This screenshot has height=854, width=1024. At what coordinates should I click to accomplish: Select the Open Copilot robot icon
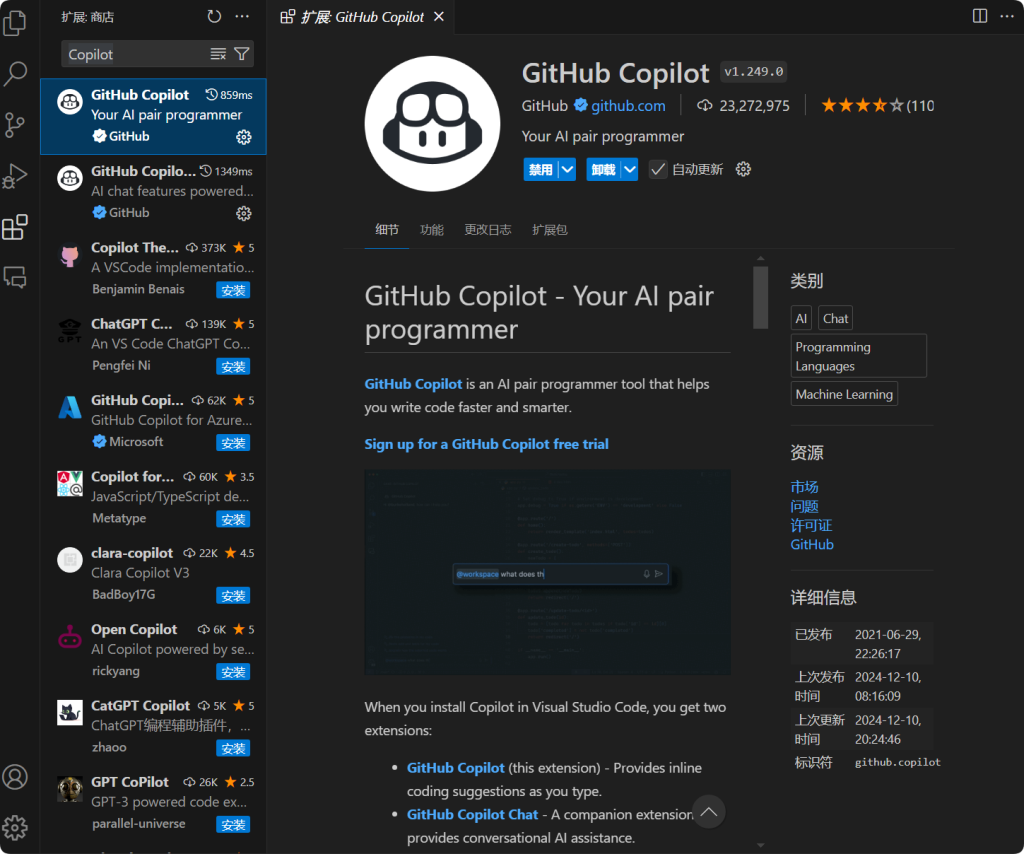pos(70,637)
